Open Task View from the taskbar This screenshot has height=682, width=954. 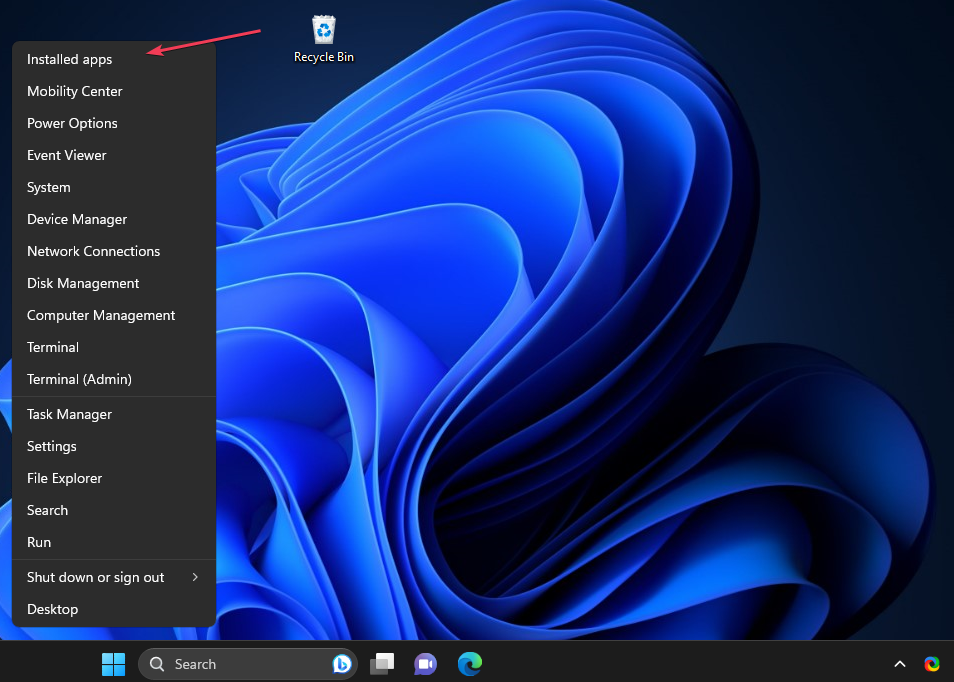click(382, 664)
